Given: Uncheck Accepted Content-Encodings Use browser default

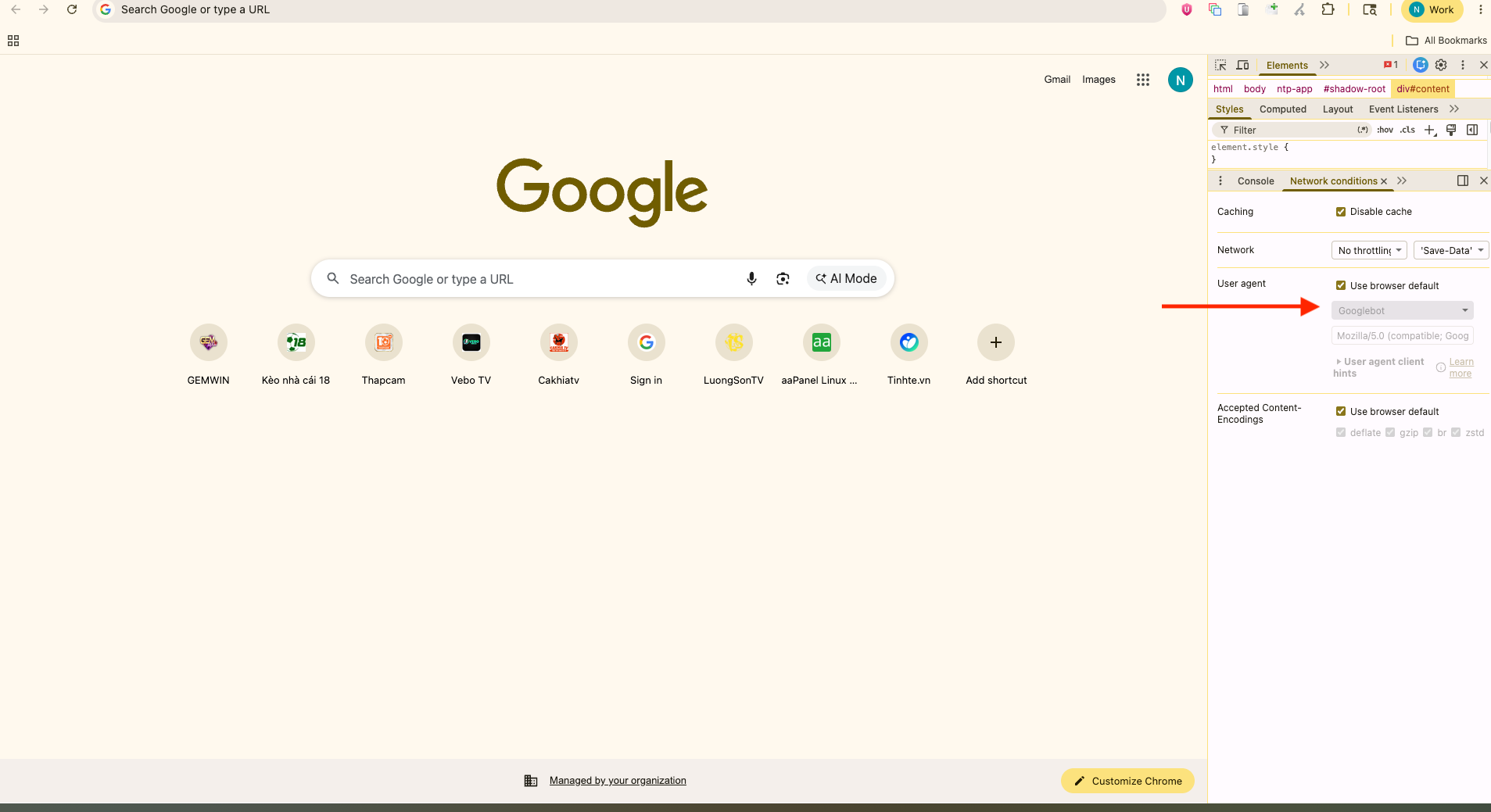Looking at the screenshot, I should [x=1341, y=411].
